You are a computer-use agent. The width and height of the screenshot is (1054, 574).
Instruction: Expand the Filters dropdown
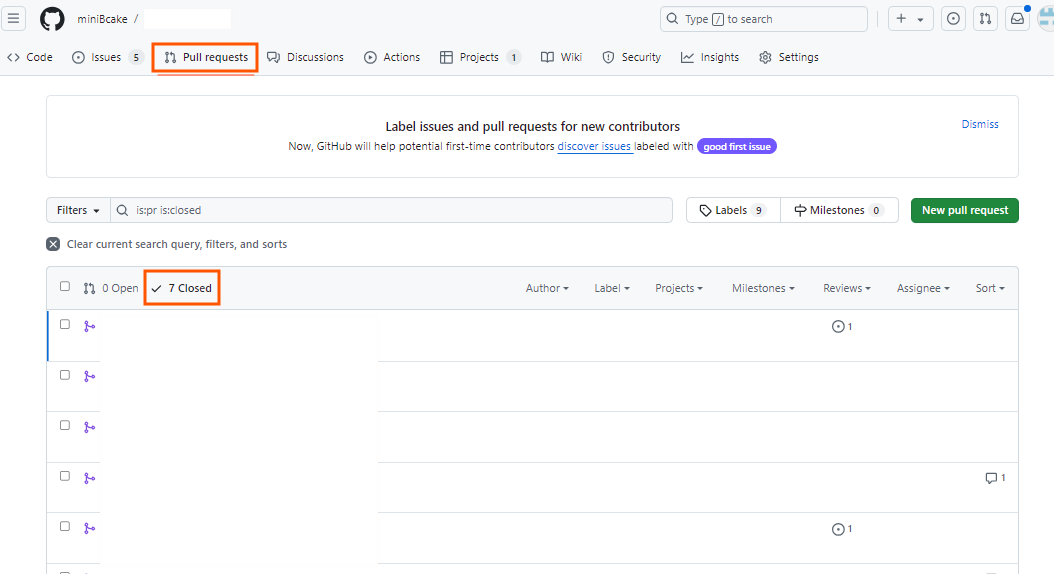[x=78, y=210]
